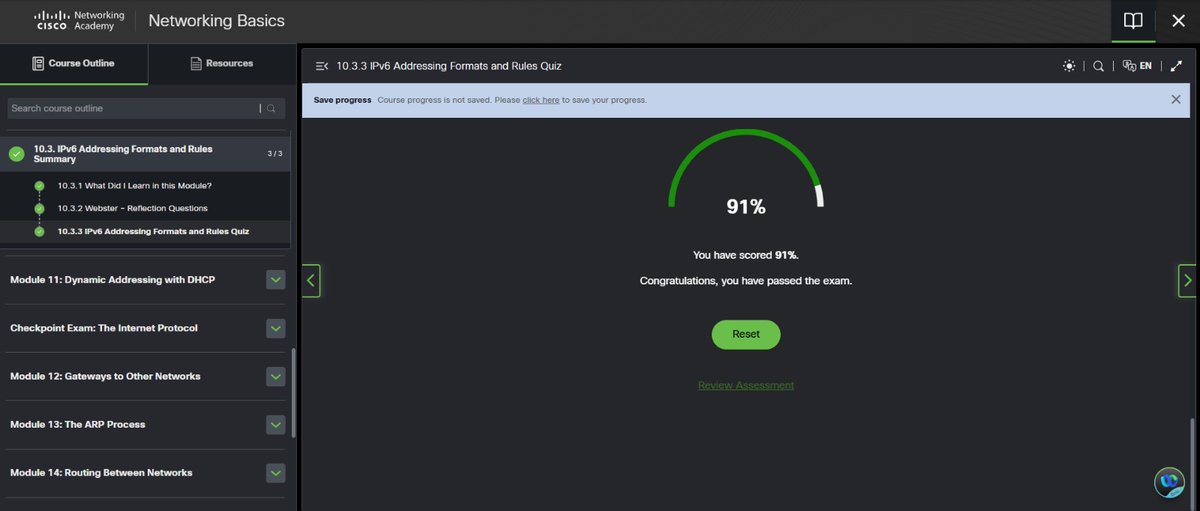This screenshot has height=511, width=1200.
Task: Expand Module 14: Routing Between Networks chevron
Action: [276, 472]
